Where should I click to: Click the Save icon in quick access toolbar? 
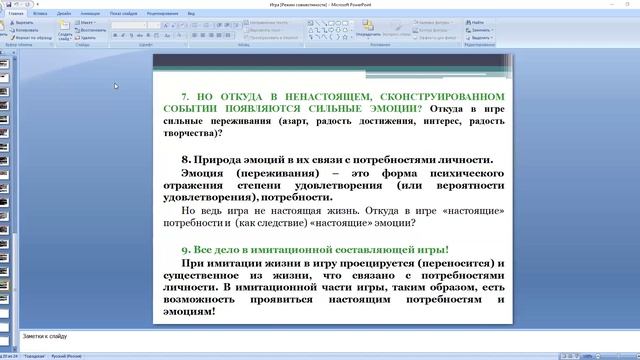(9, 4)
